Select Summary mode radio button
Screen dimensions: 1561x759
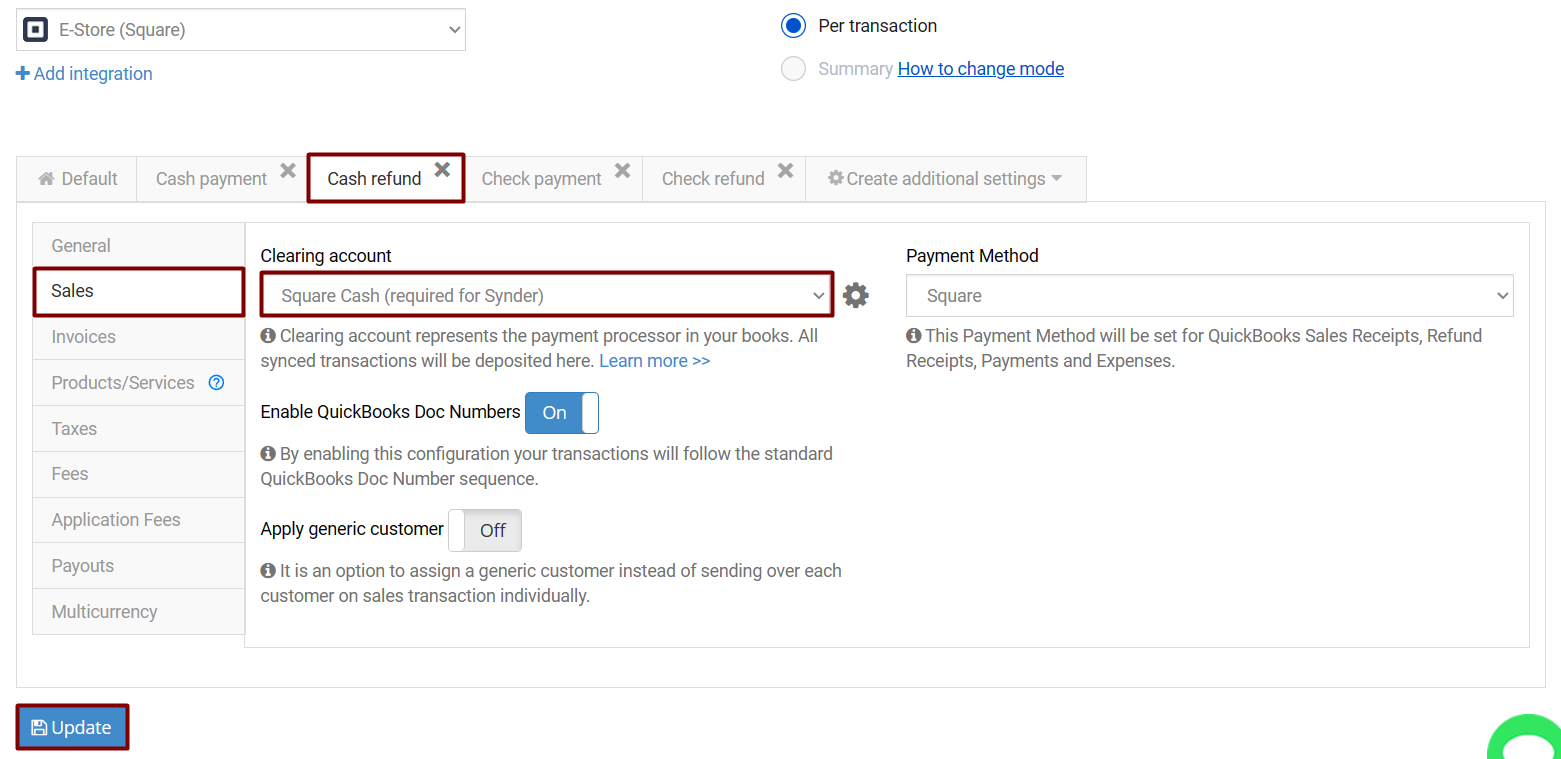pos(793,69)
